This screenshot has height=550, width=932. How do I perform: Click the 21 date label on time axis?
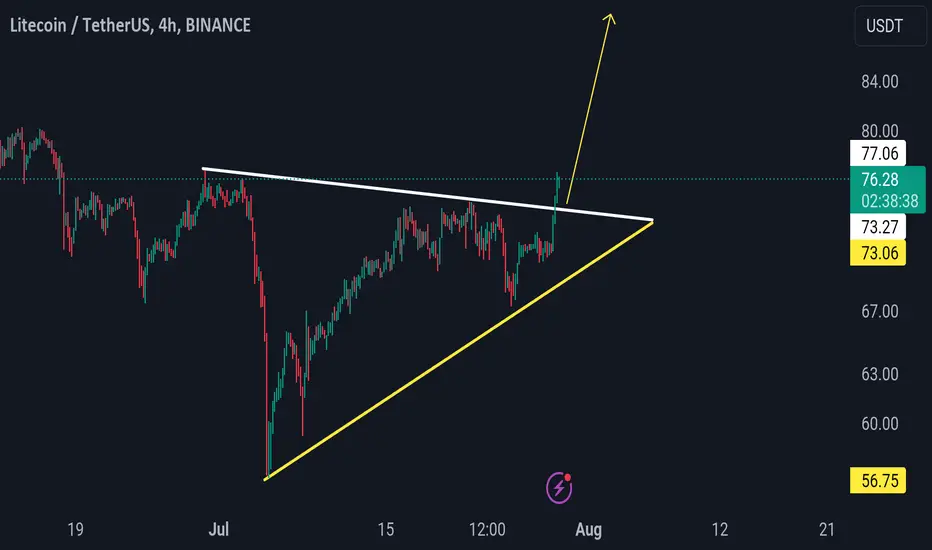click(827, 529)
